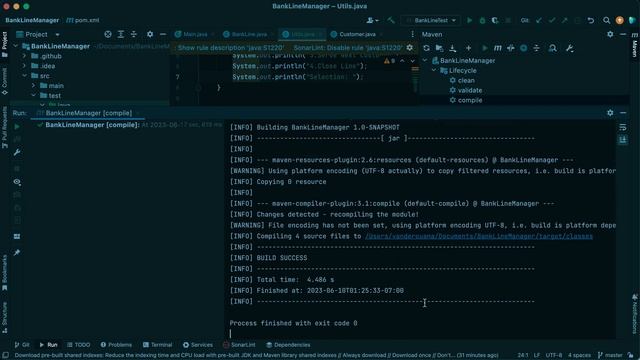Viewport: 640px width, 360px height.
Task: Open Search Everywhere magnifier icon
Action: coord(607,20)
